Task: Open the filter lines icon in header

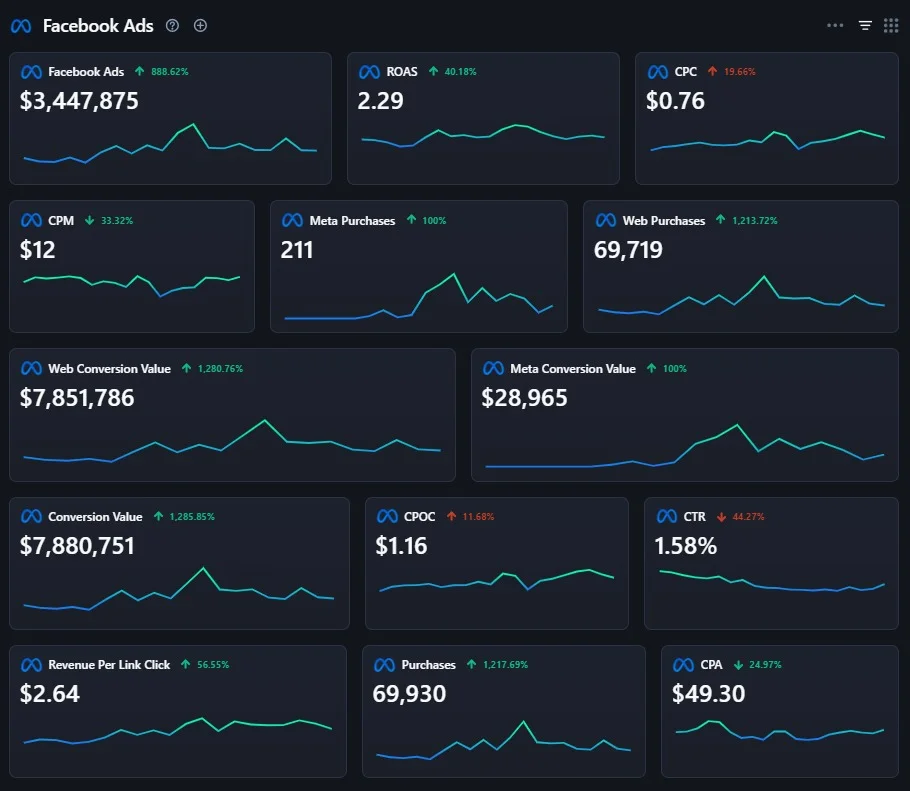Action: point(865,26)
